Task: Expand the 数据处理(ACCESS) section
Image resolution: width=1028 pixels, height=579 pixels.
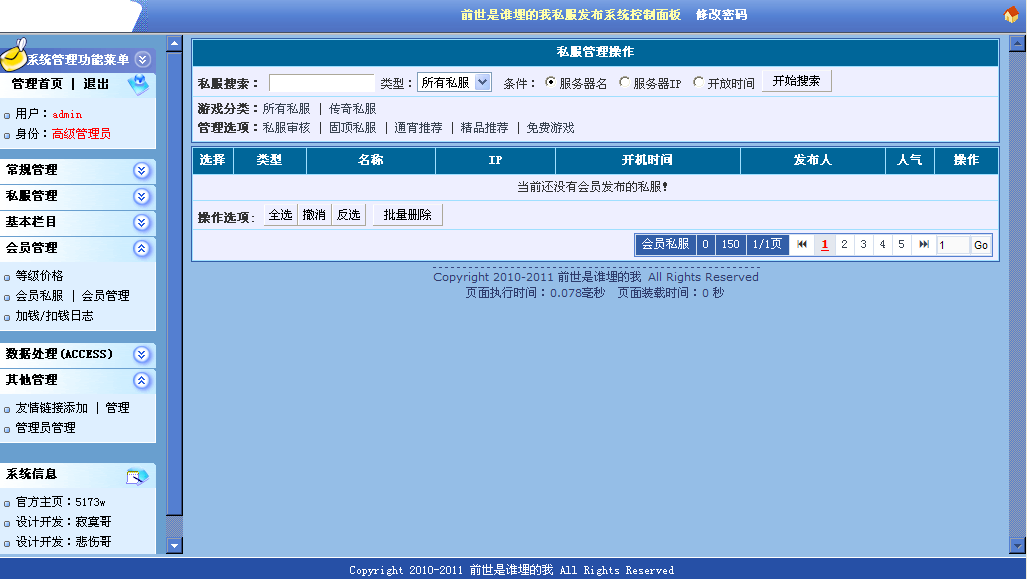Action: pyautogui.click(x=141, y=354)
